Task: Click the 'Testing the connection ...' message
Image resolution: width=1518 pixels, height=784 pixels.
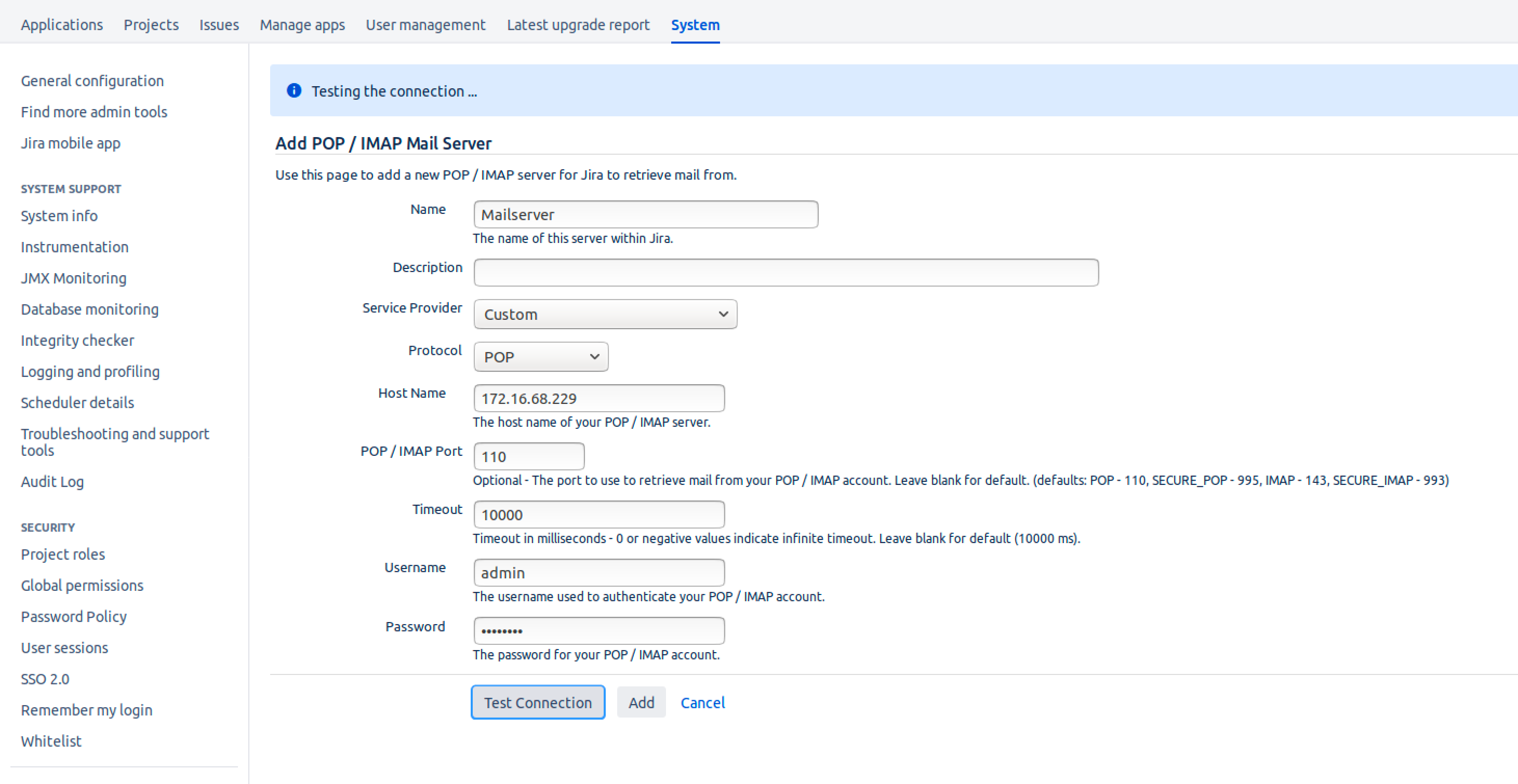Action: [x=394, y=91]
